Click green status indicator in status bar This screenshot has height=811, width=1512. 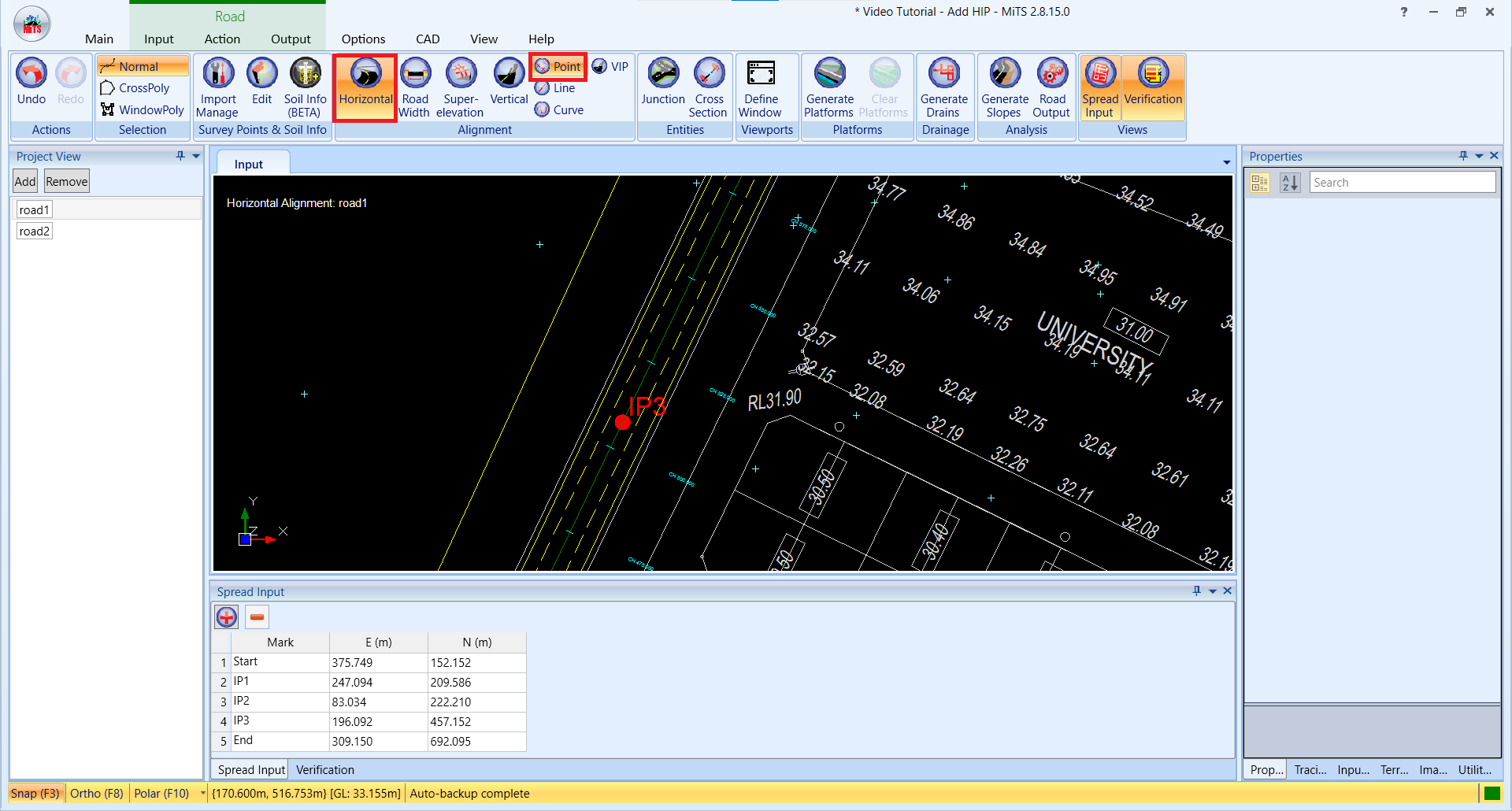point(1492,794)
